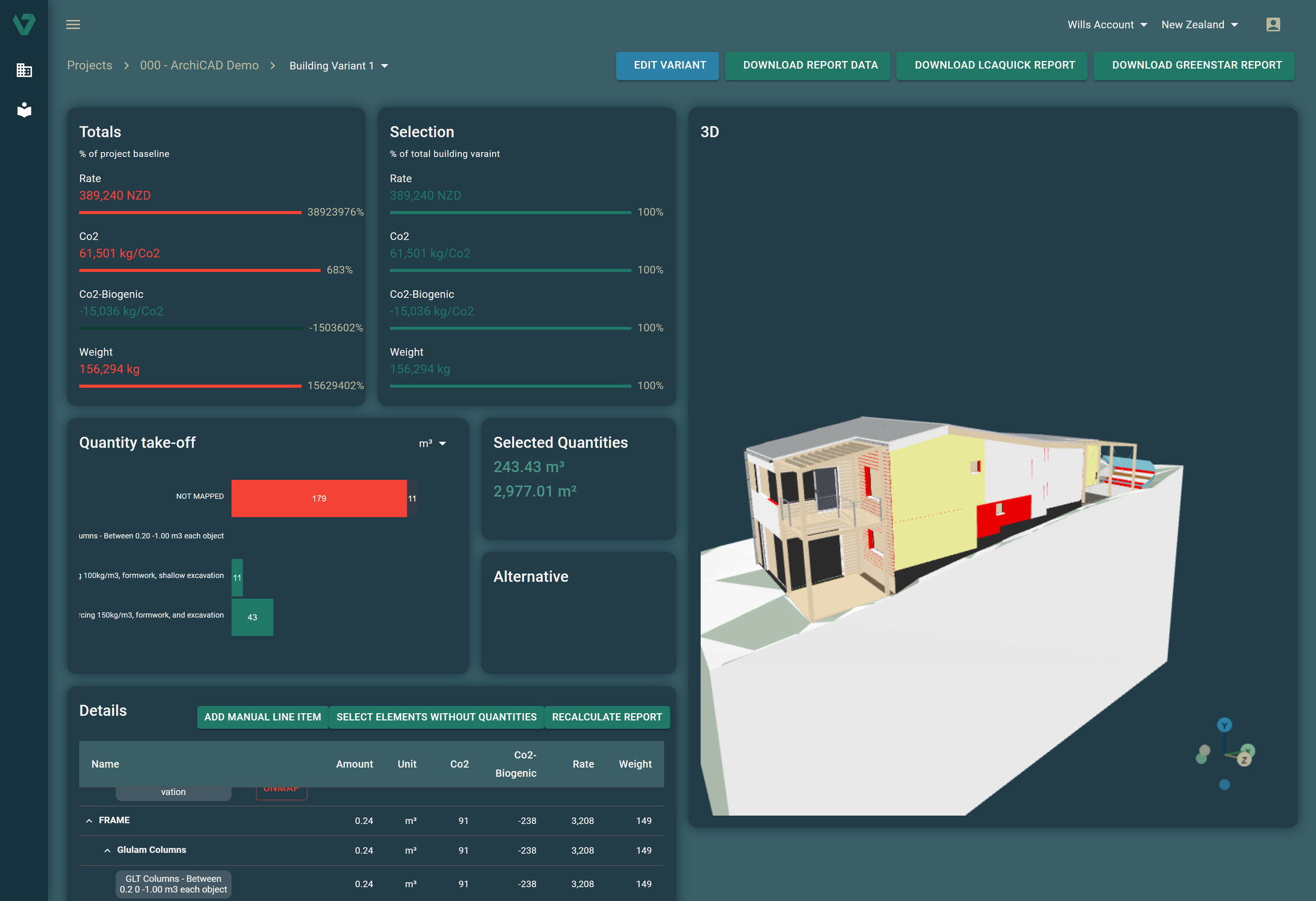Open 000 - ArchiCAD Demo breadcrumb
This screenshot has height=901, width=1316.
tap(200, 65)
